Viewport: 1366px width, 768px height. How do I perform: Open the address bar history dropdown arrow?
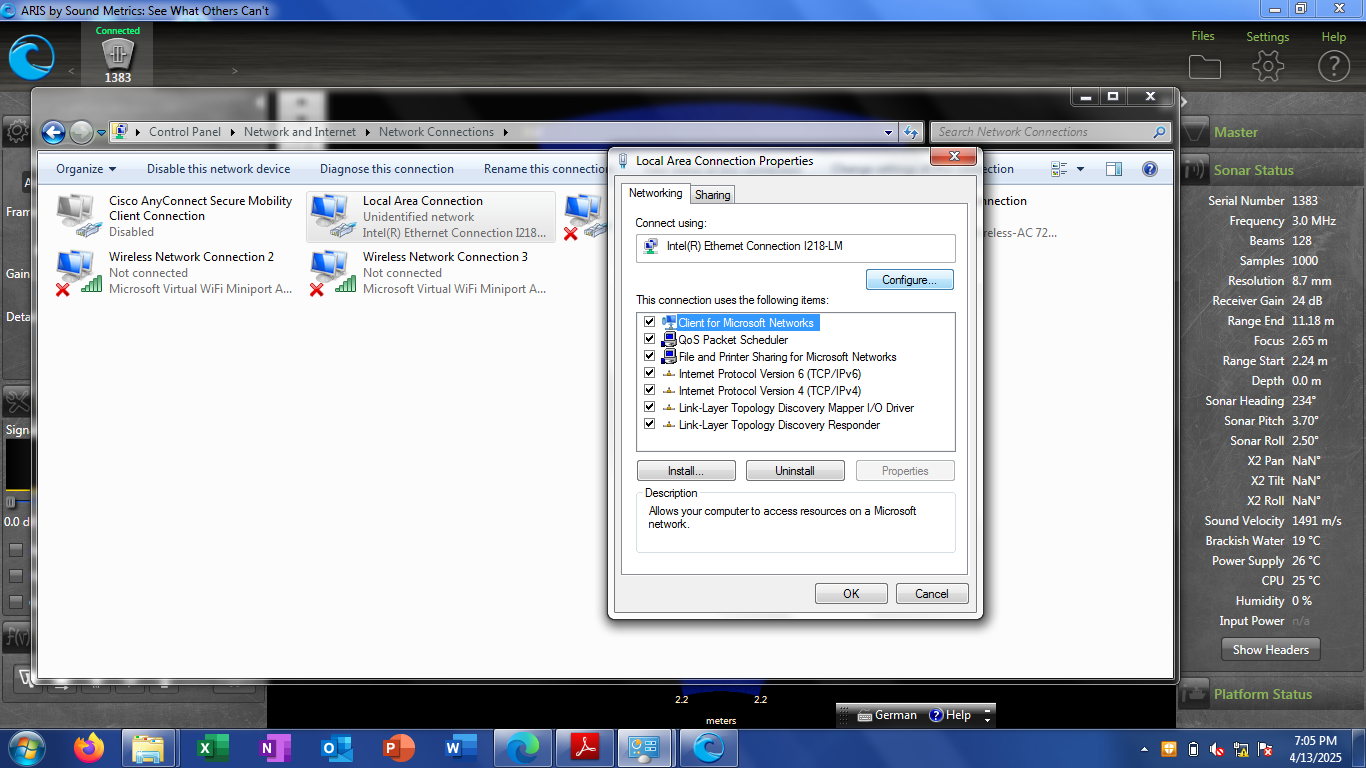pyautogui.click(x=889, y=132)
